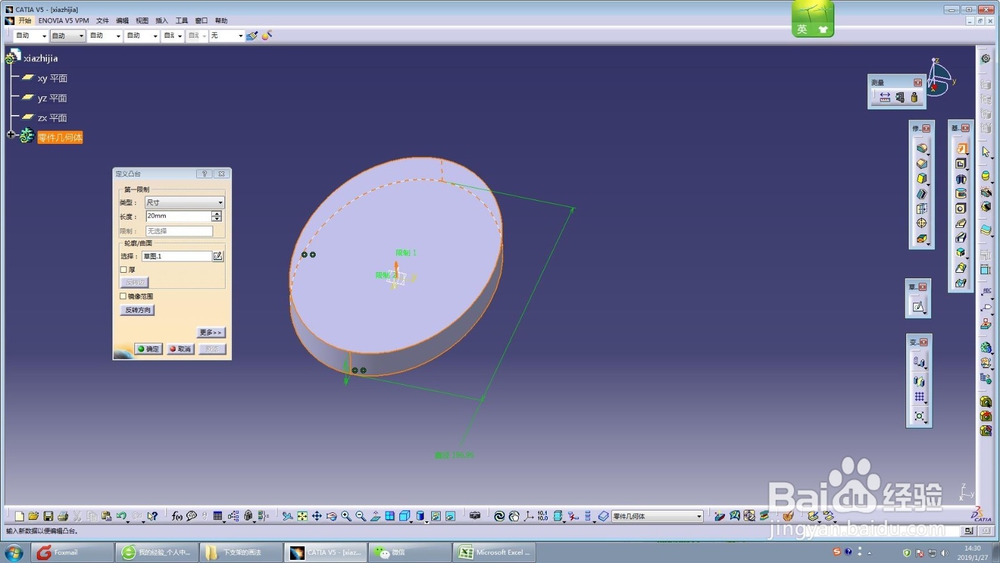Click the New document icon in bottom toolbar
Image resolution: width=1000 pixels, height=563 pixels.
[19, 516]
